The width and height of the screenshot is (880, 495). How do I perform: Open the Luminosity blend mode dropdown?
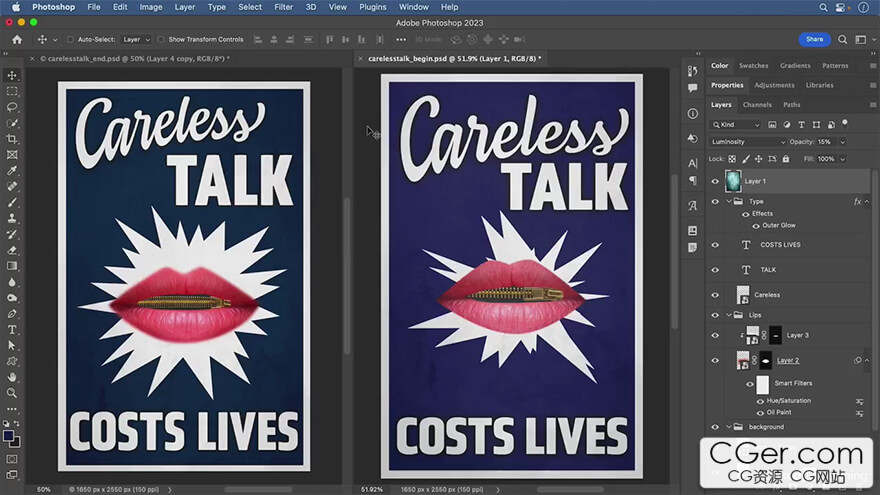point(748,142)
